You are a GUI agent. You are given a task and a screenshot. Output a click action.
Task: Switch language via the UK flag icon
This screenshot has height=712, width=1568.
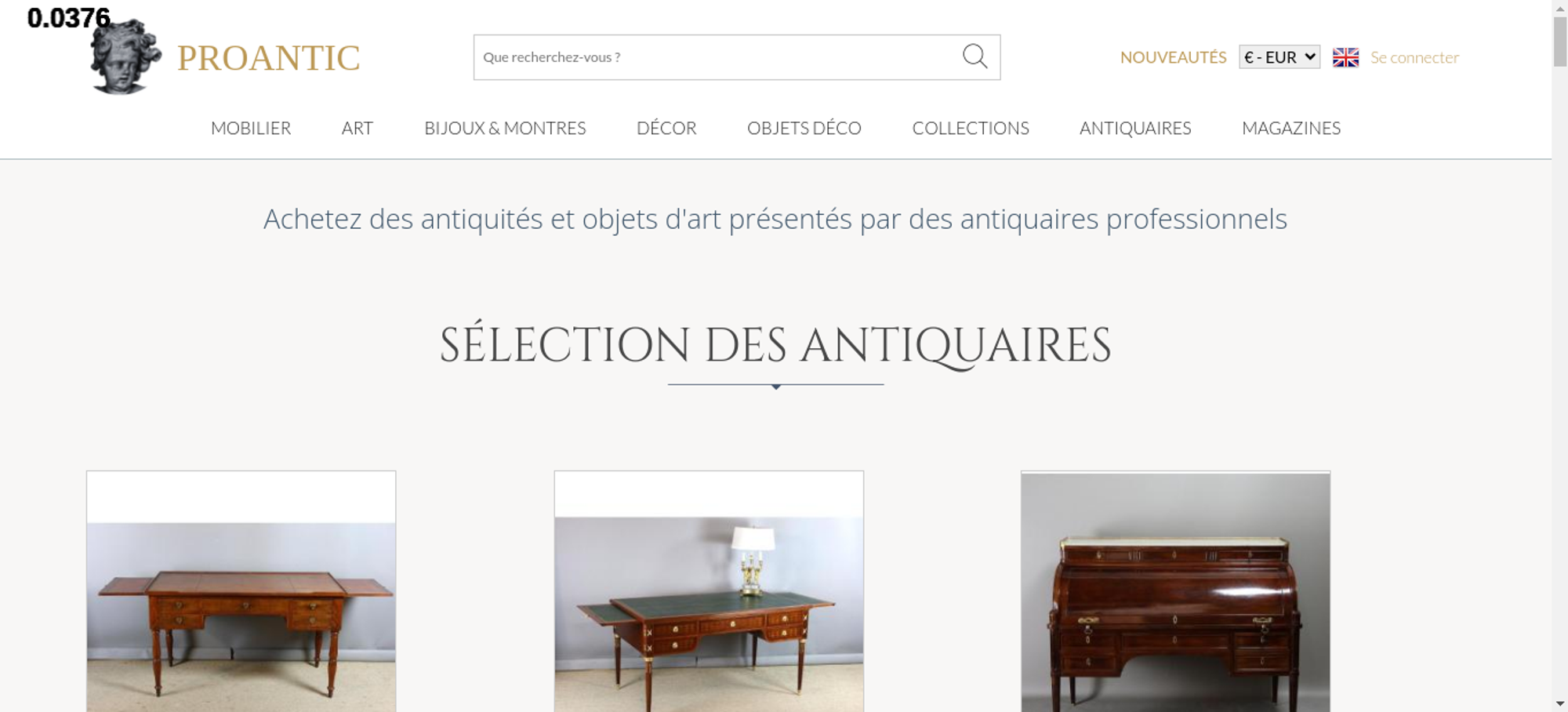pyautogui.click(x=1345, y=57)
